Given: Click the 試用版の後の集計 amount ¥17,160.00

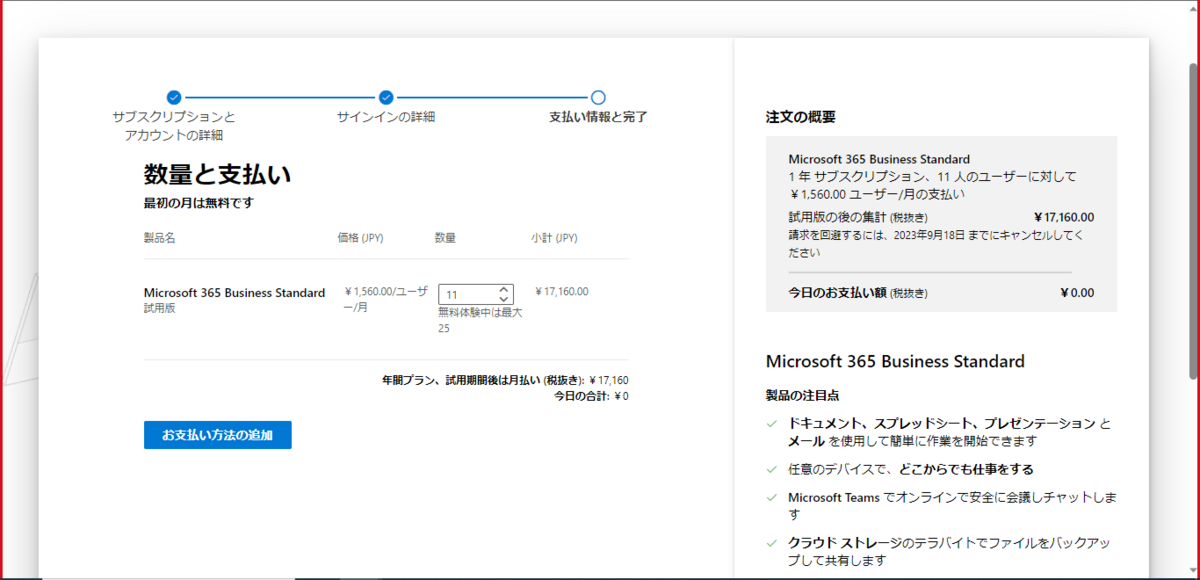Looking at the screenshot, I should pos(1064,217).
